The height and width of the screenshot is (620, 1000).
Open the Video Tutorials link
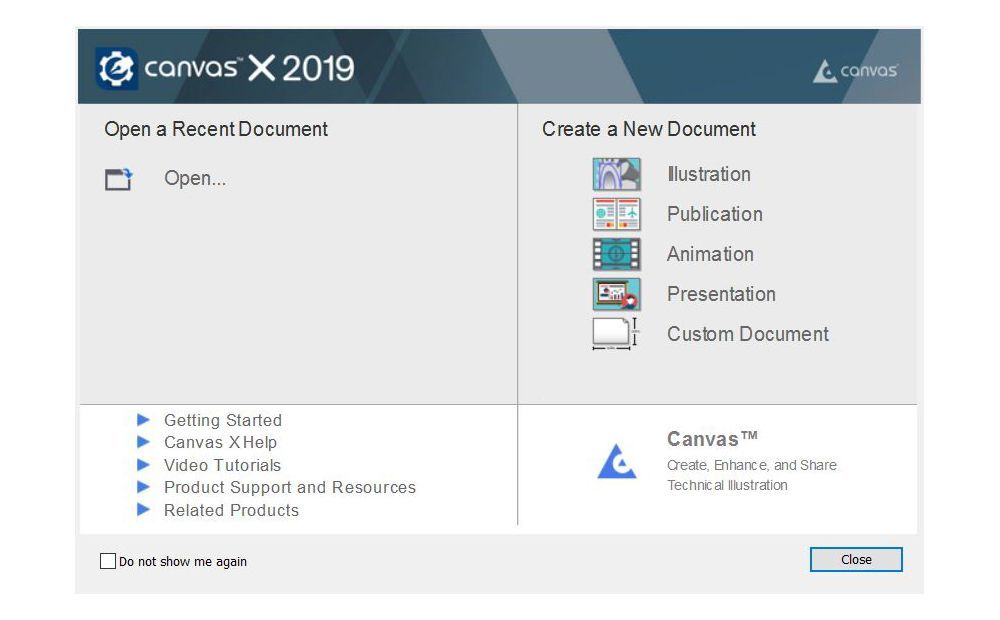pyautogui.click(x=222, y=465)
